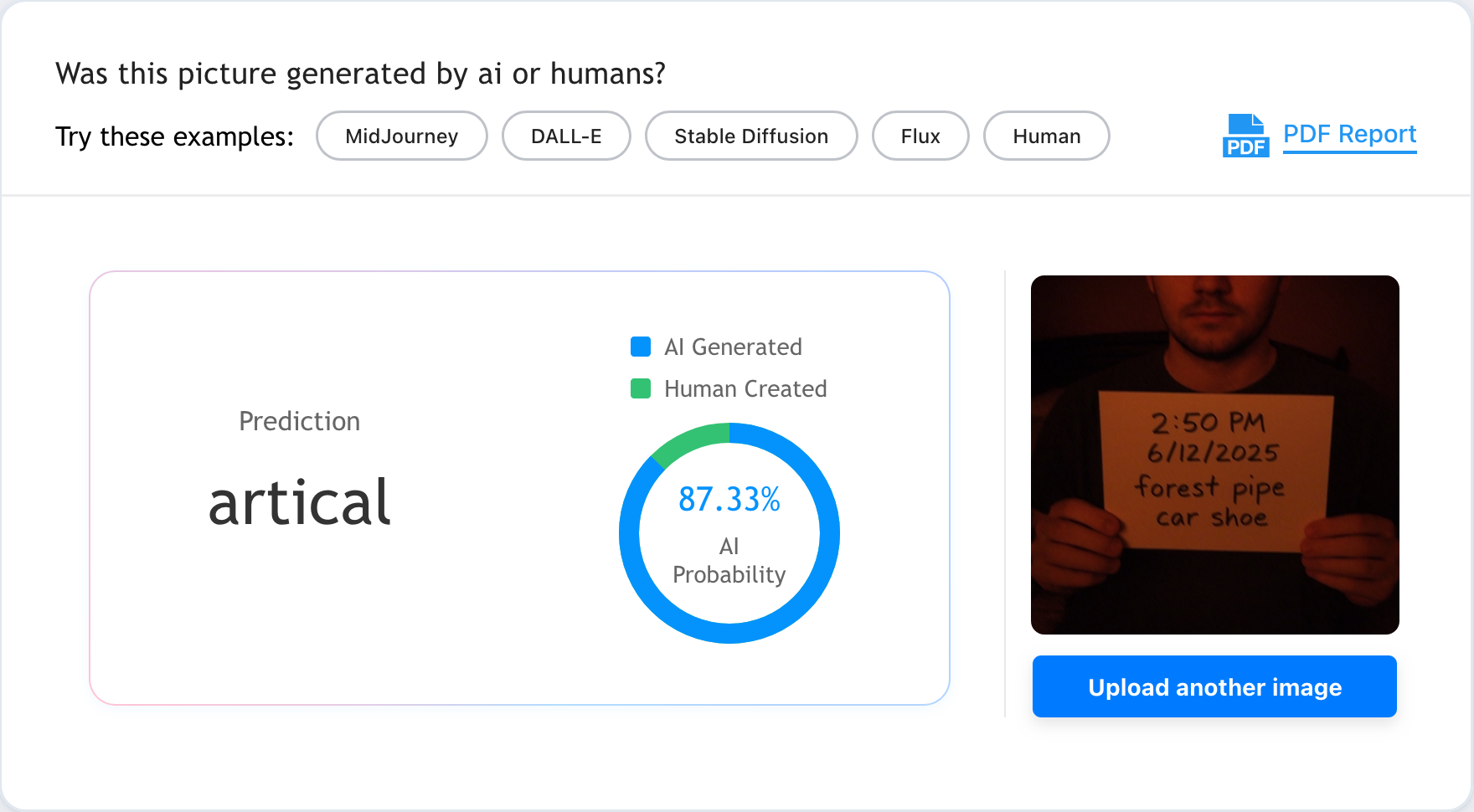Image resolution: width=1474 pixels, height=812 pixels.
Task: Click the green segment of donut chart
Action: [690, 443]
